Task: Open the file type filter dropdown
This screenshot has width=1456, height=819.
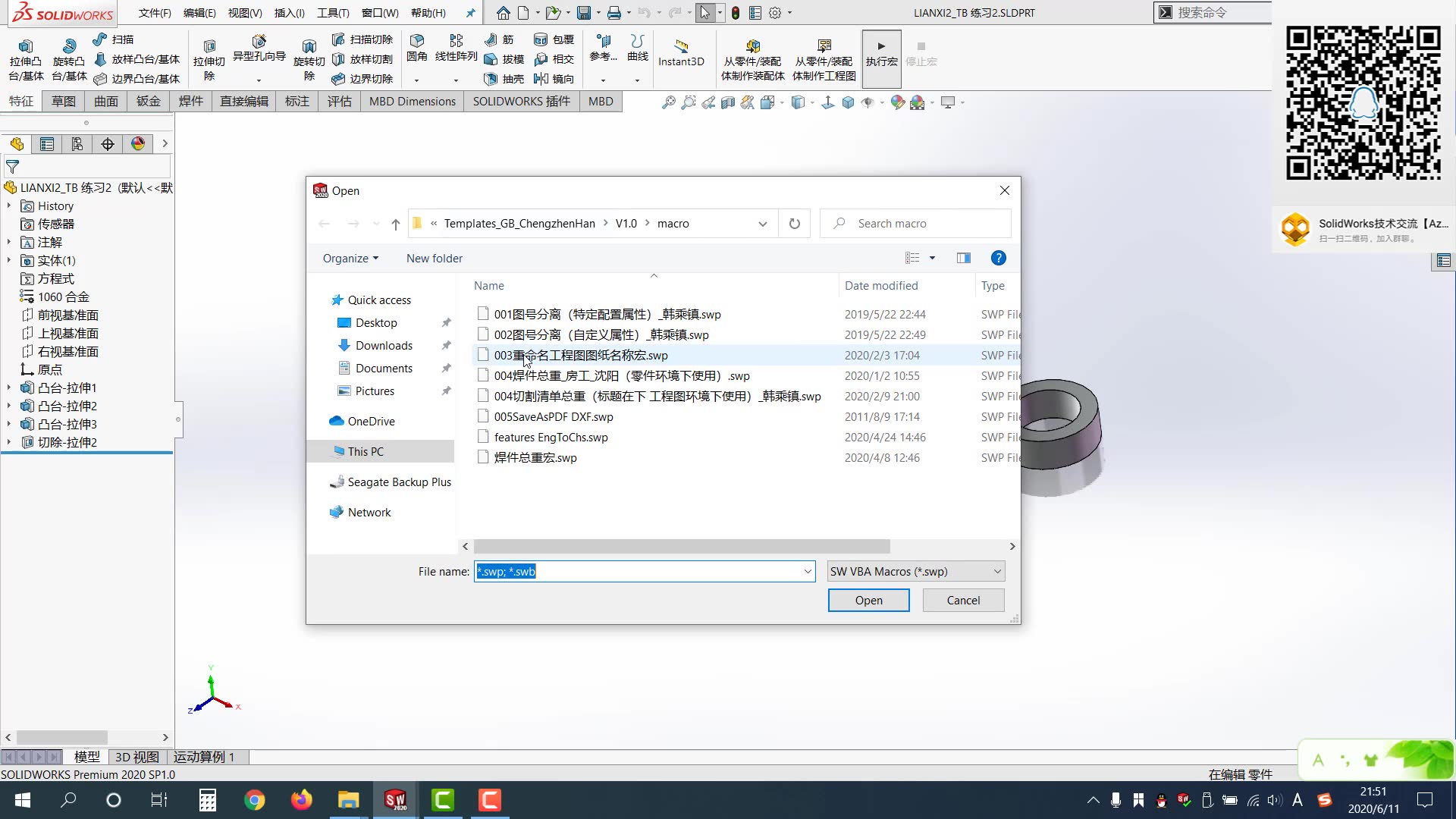Action: 916,572
